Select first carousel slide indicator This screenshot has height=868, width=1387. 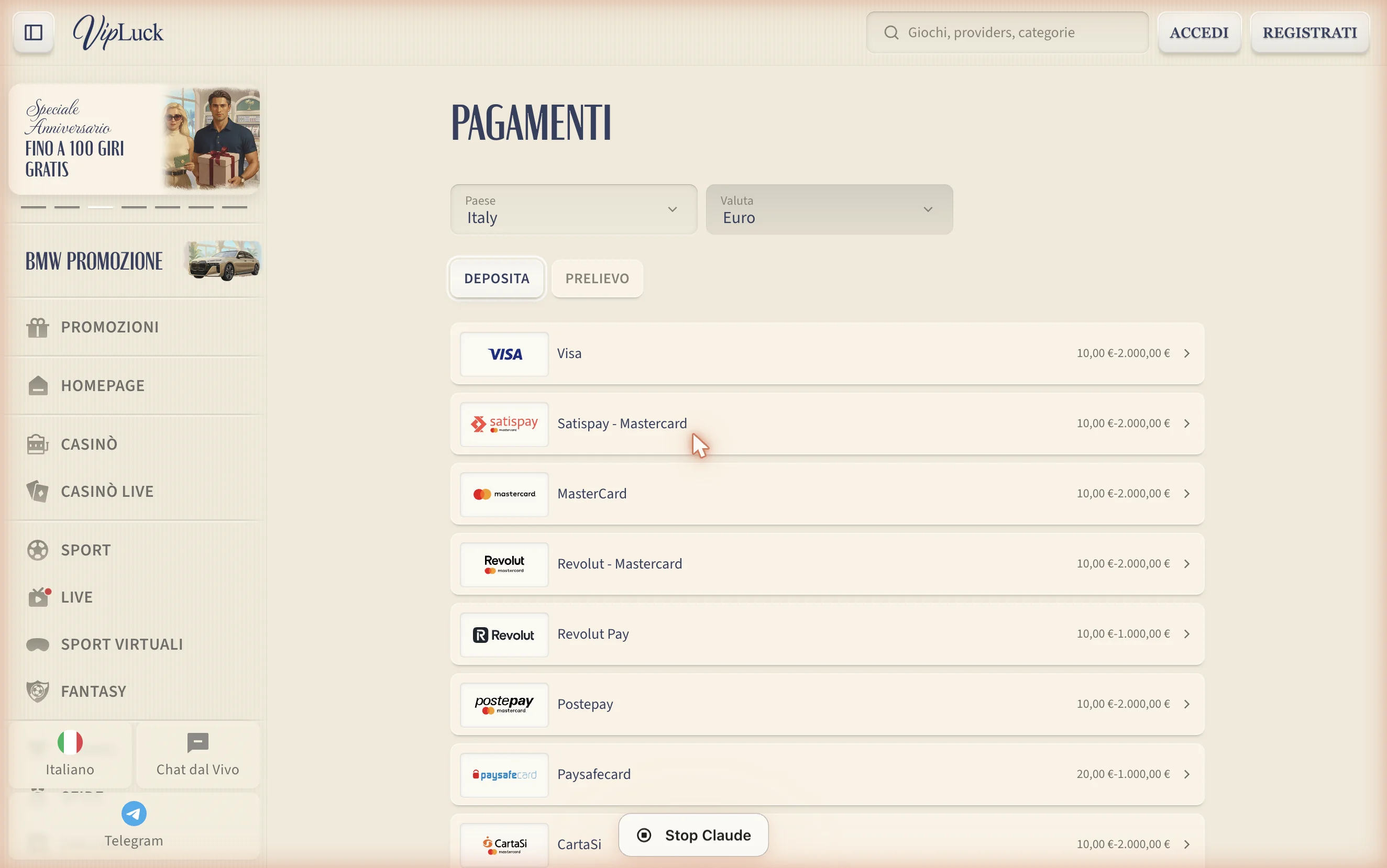pos(34,207)
